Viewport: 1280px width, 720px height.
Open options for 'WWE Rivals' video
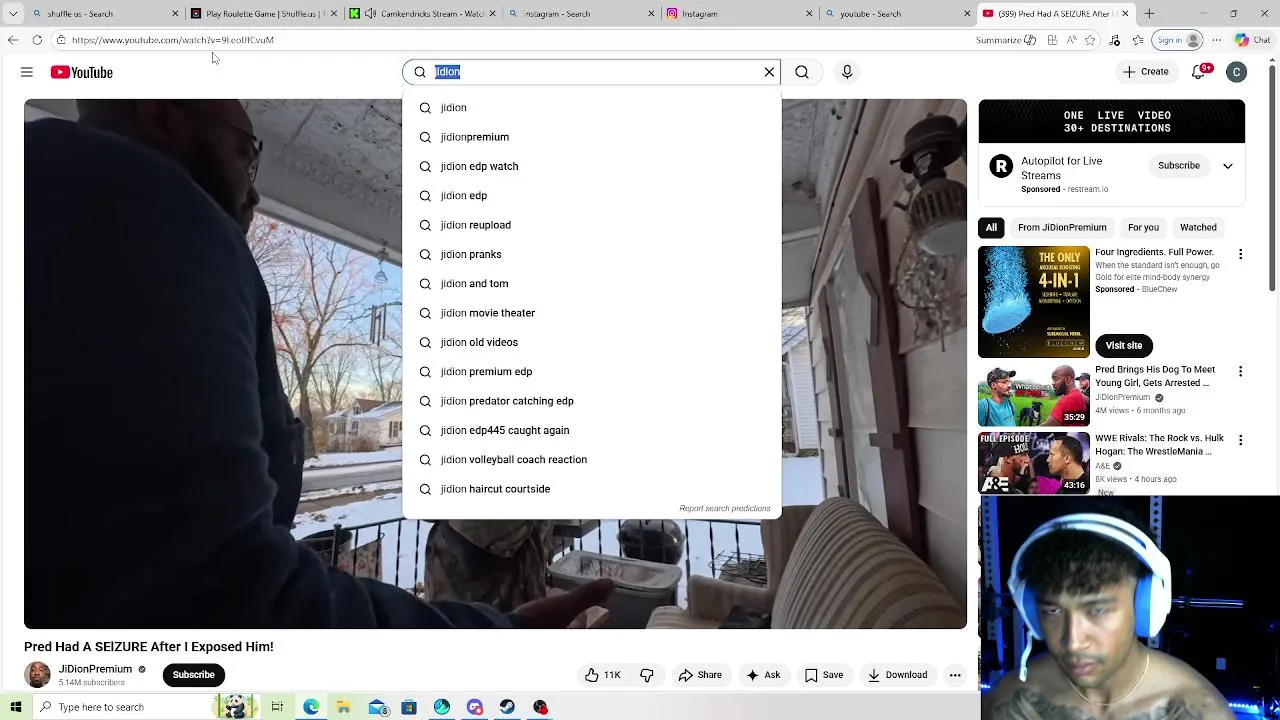coord(1241,440)
